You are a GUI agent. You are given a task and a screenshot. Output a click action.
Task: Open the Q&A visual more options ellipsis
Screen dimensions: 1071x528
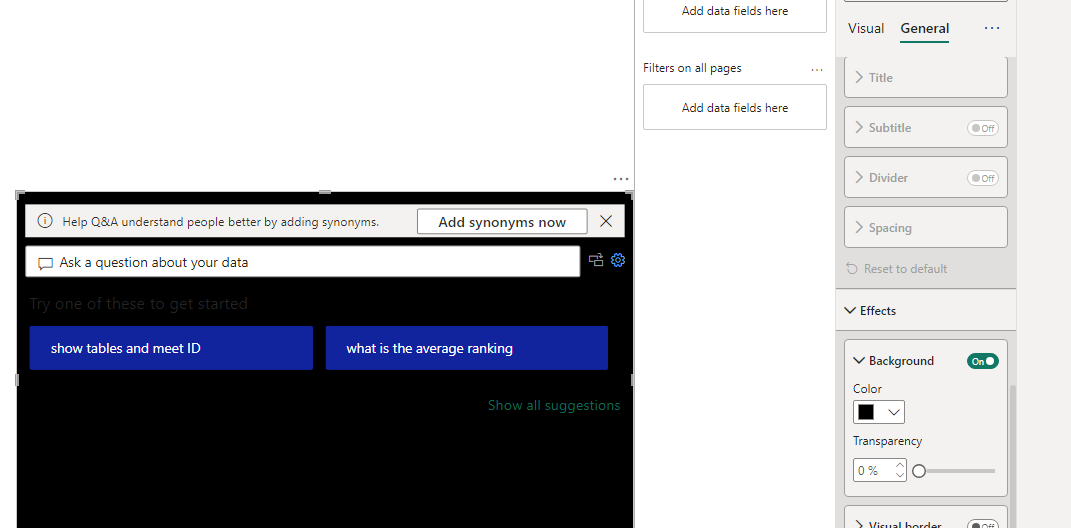(x=620, y=179)
